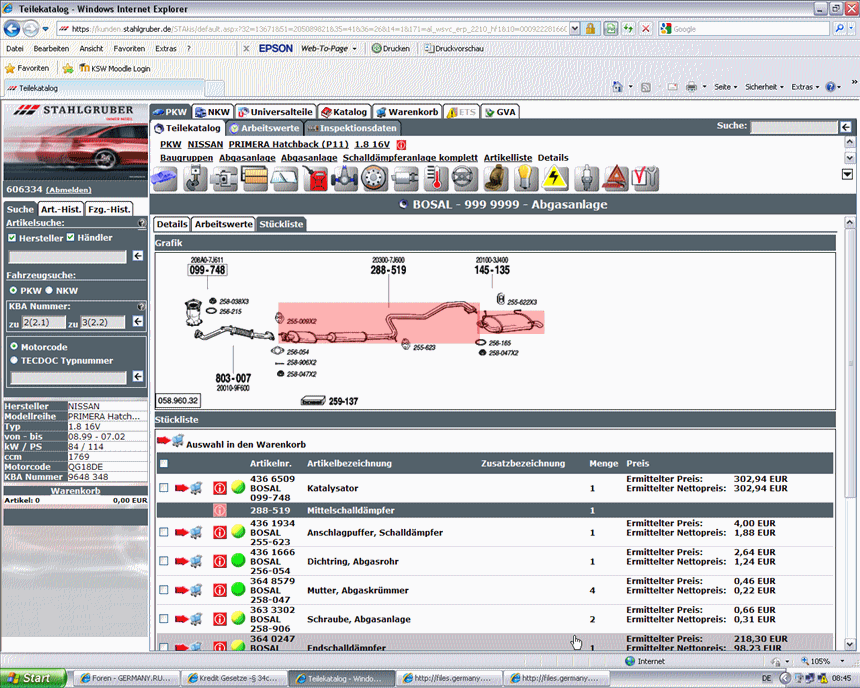Add Katalysator to cart via its cart icon
Viewport: 860px width, 688px height.
coord(189,488)
